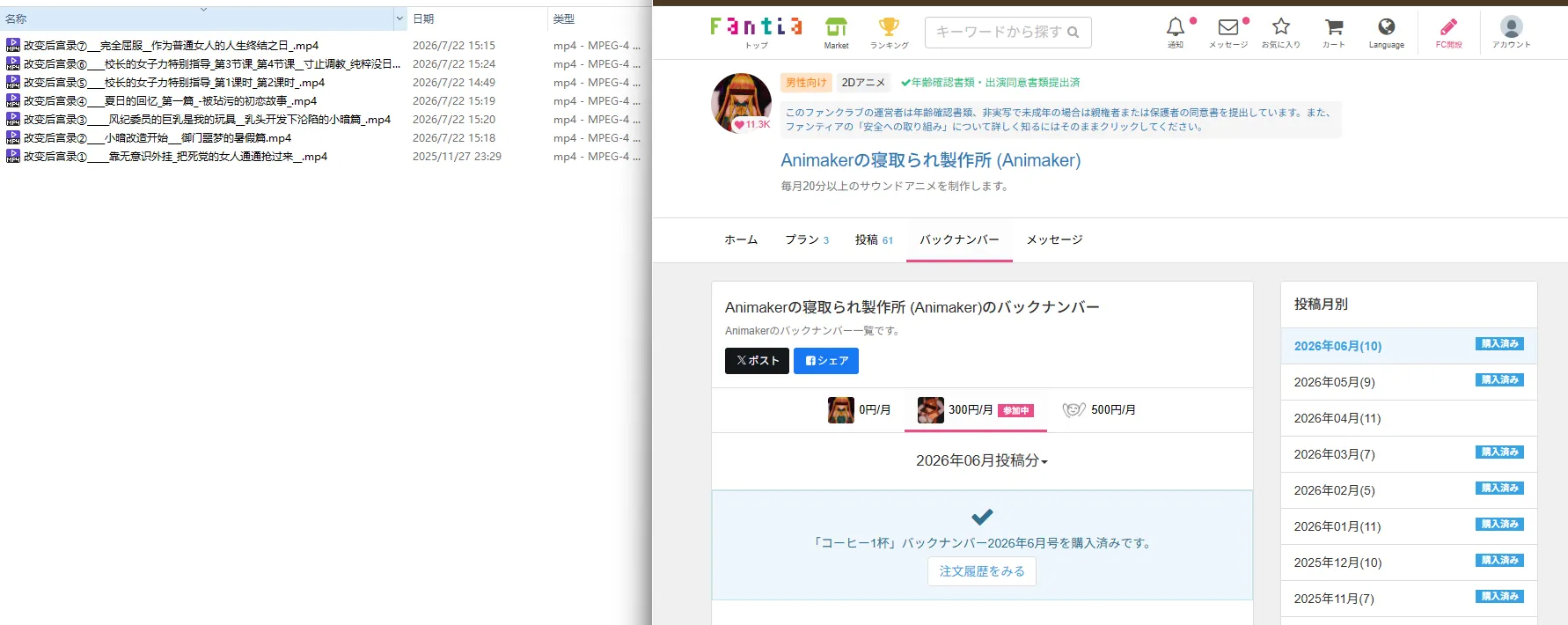Image resolution: width=1568 pixels, height=625 pixels.
Task: Open the 名称 column filter dropdown arrow
Action: 399,18
